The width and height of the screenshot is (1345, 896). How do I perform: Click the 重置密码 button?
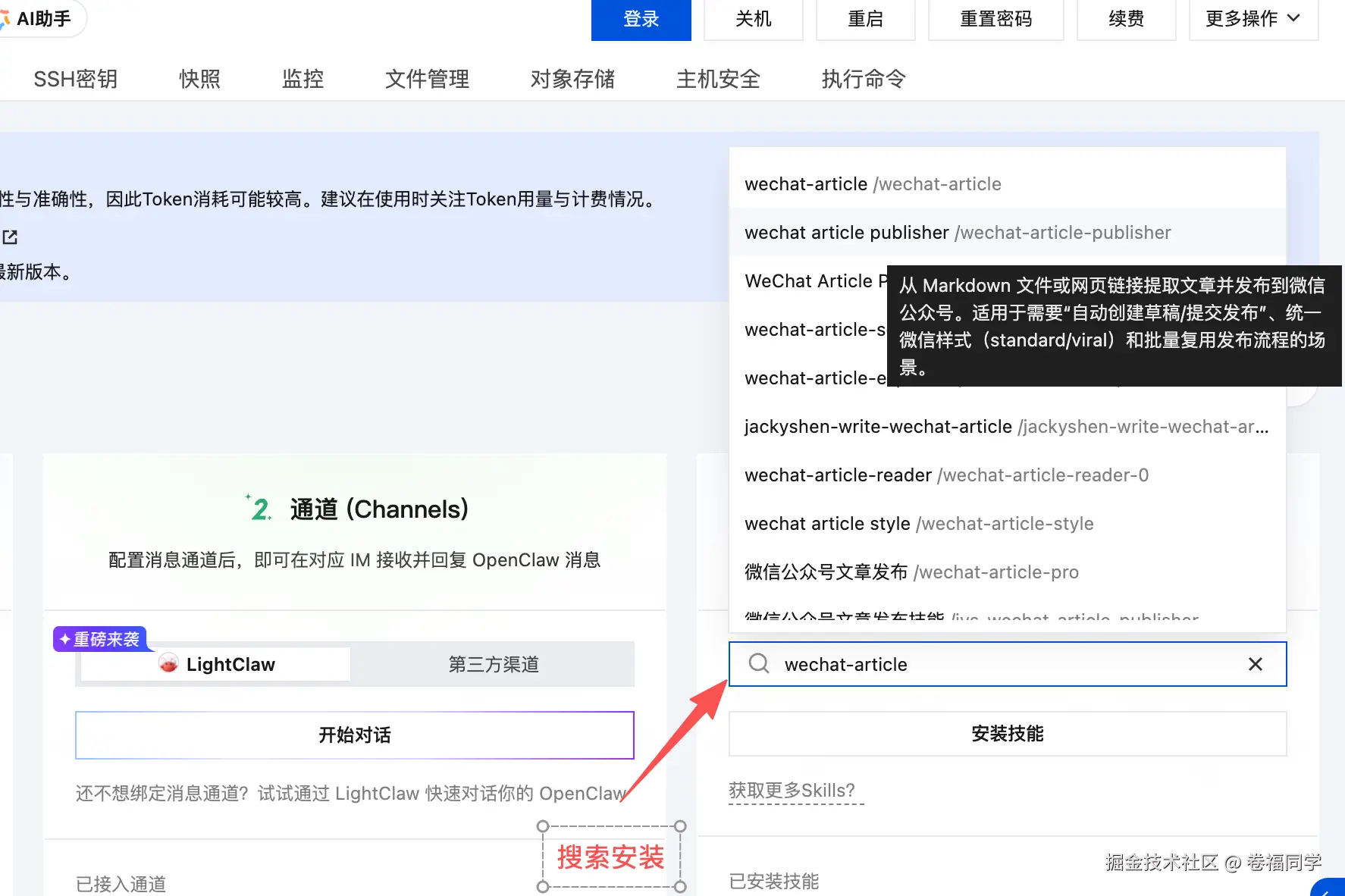click(995, 19)
